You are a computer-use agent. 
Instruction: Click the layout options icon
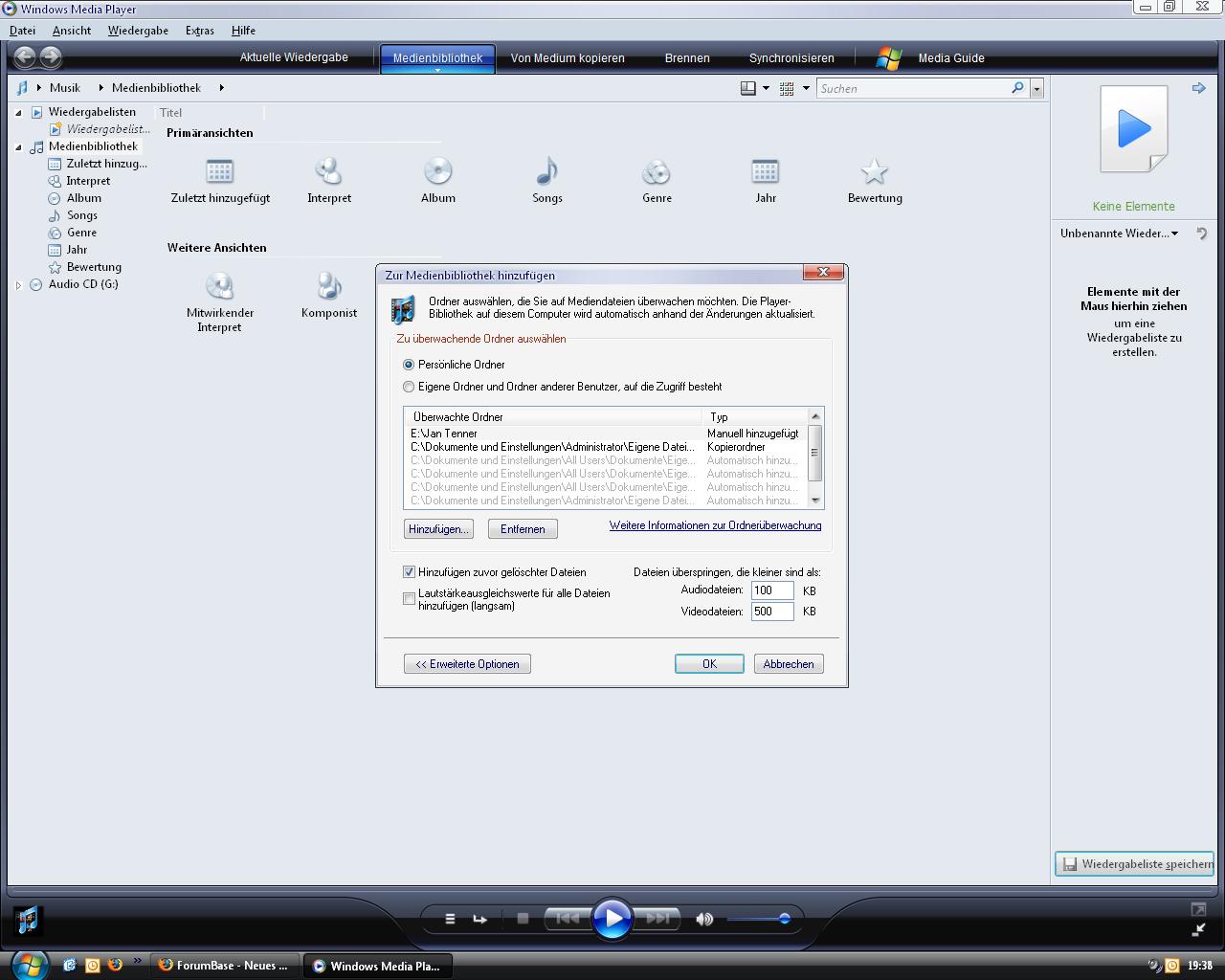pos(748,88)
